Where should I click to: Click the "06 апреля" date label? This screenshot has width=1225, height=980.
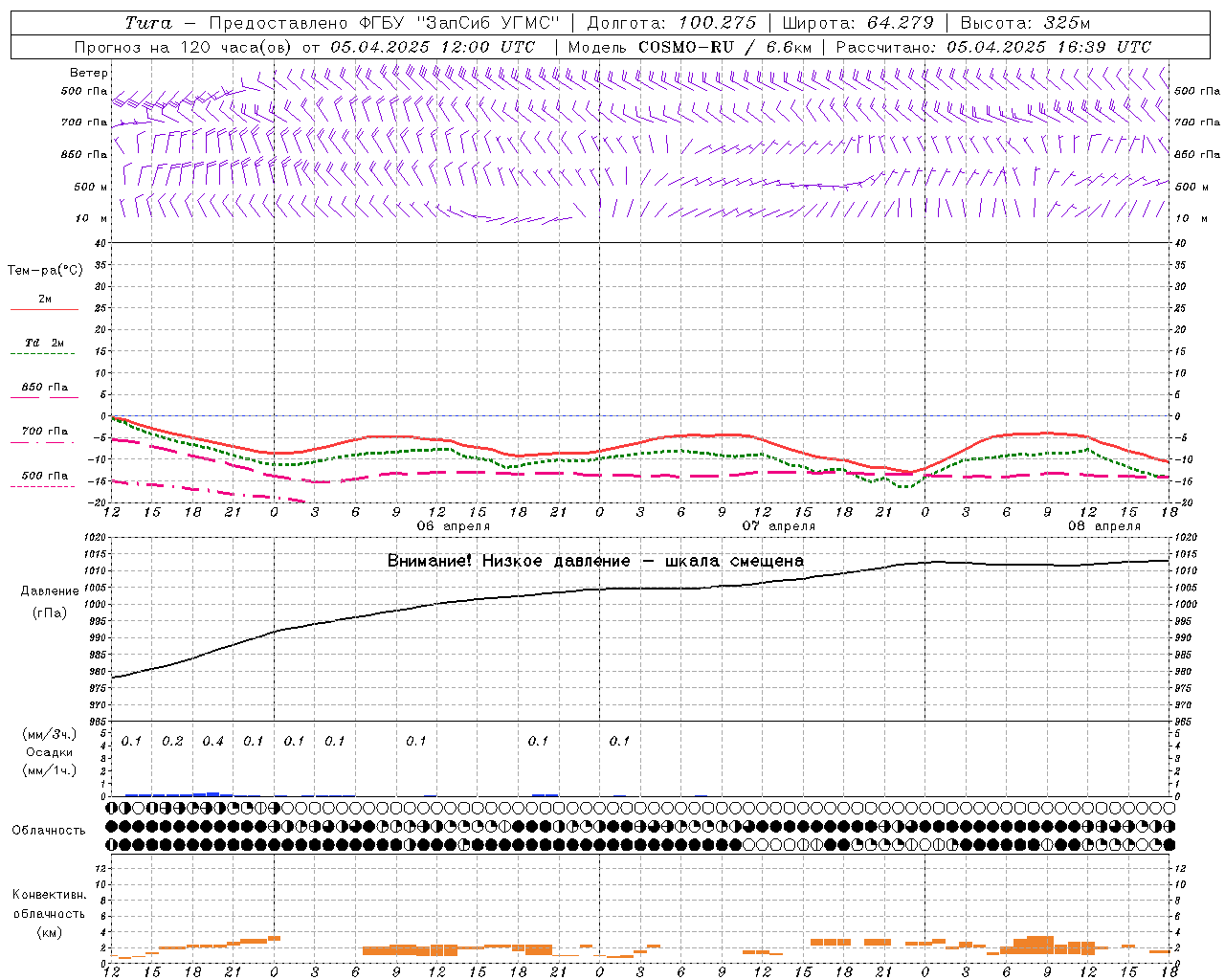(454, 526)
